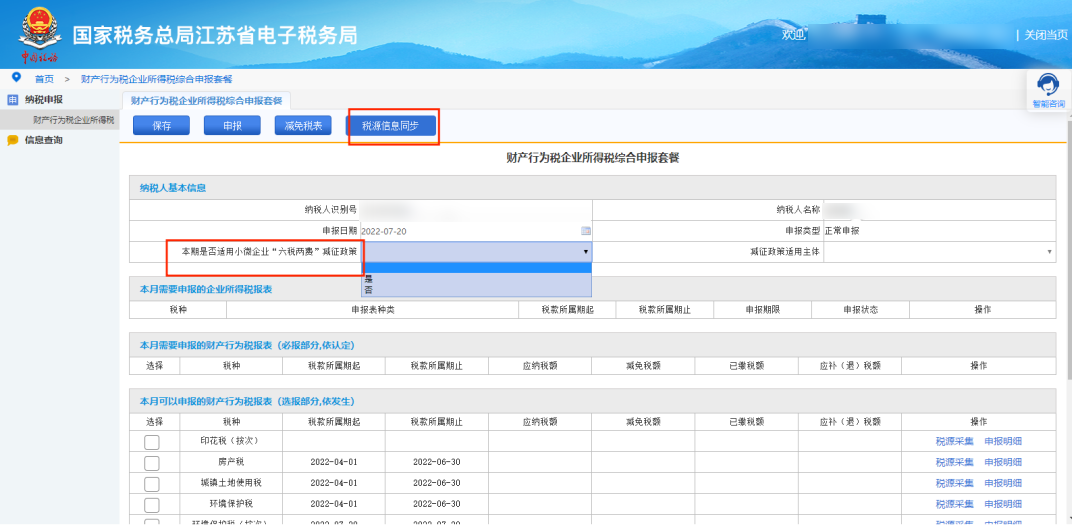This screenshot has width=1072, height=527.
Task: Open 税源采集 for 城镇土地使用税
Action: click(954, 483)
